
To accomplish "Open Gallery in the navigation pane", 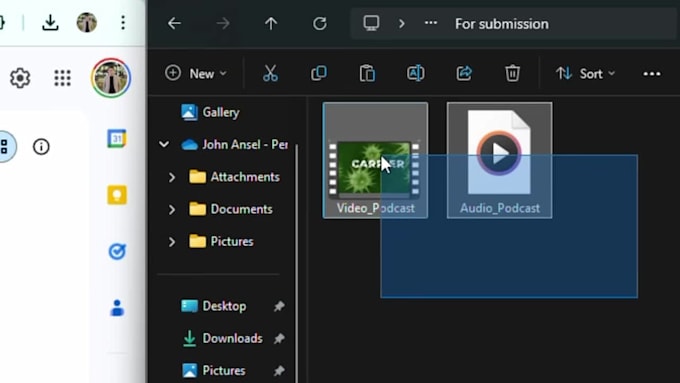I will (210, 112).
